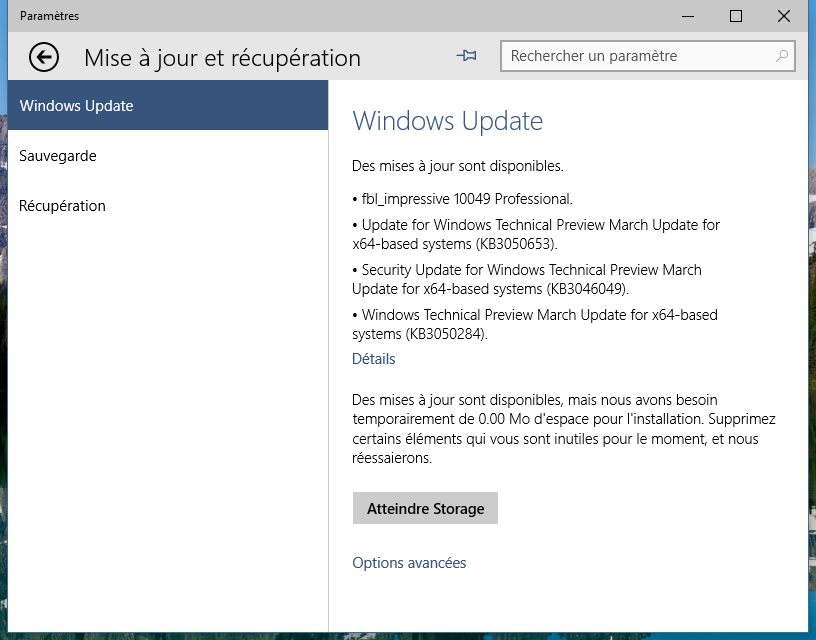Select Windows Update in the sidebar
This screenshot has width=816, height=640.
(168, 105)
